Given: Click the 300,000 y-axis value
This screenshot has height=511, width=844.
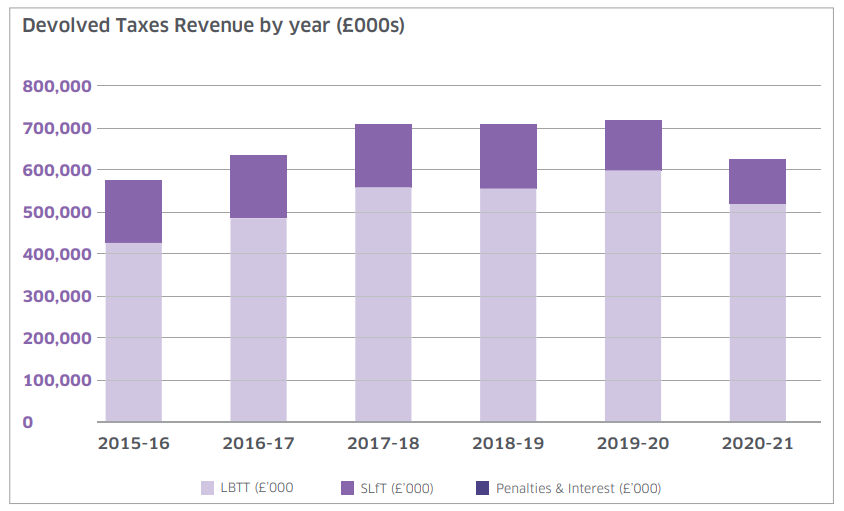Looking at the screenshot, I should [x=57, y=296].
